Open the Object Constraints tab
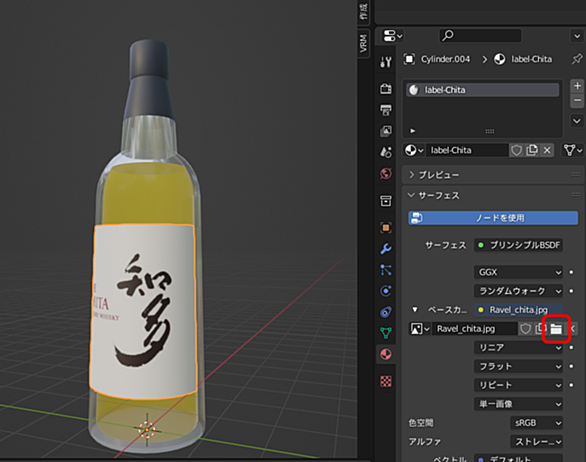Screen dimensions: 586x462 [386, 312]
